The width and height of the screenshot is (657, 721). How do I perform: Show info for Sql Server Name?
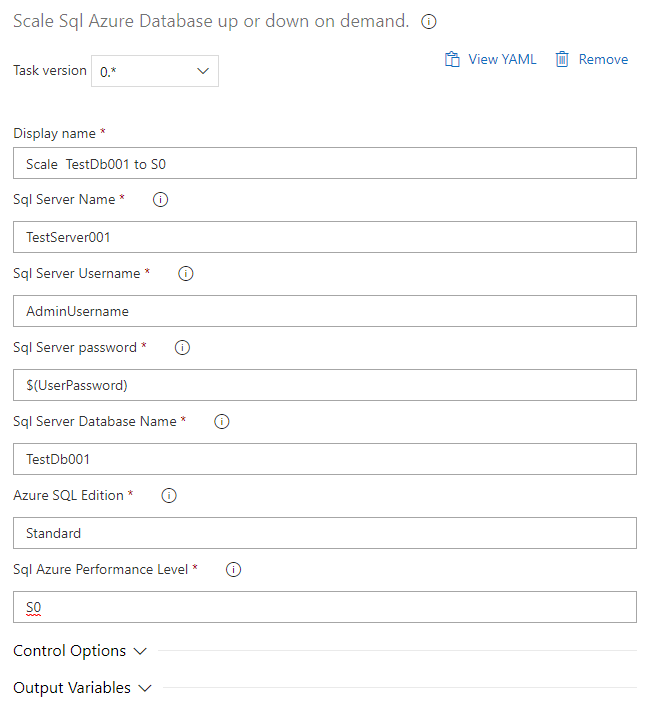[x=160, y=200]
